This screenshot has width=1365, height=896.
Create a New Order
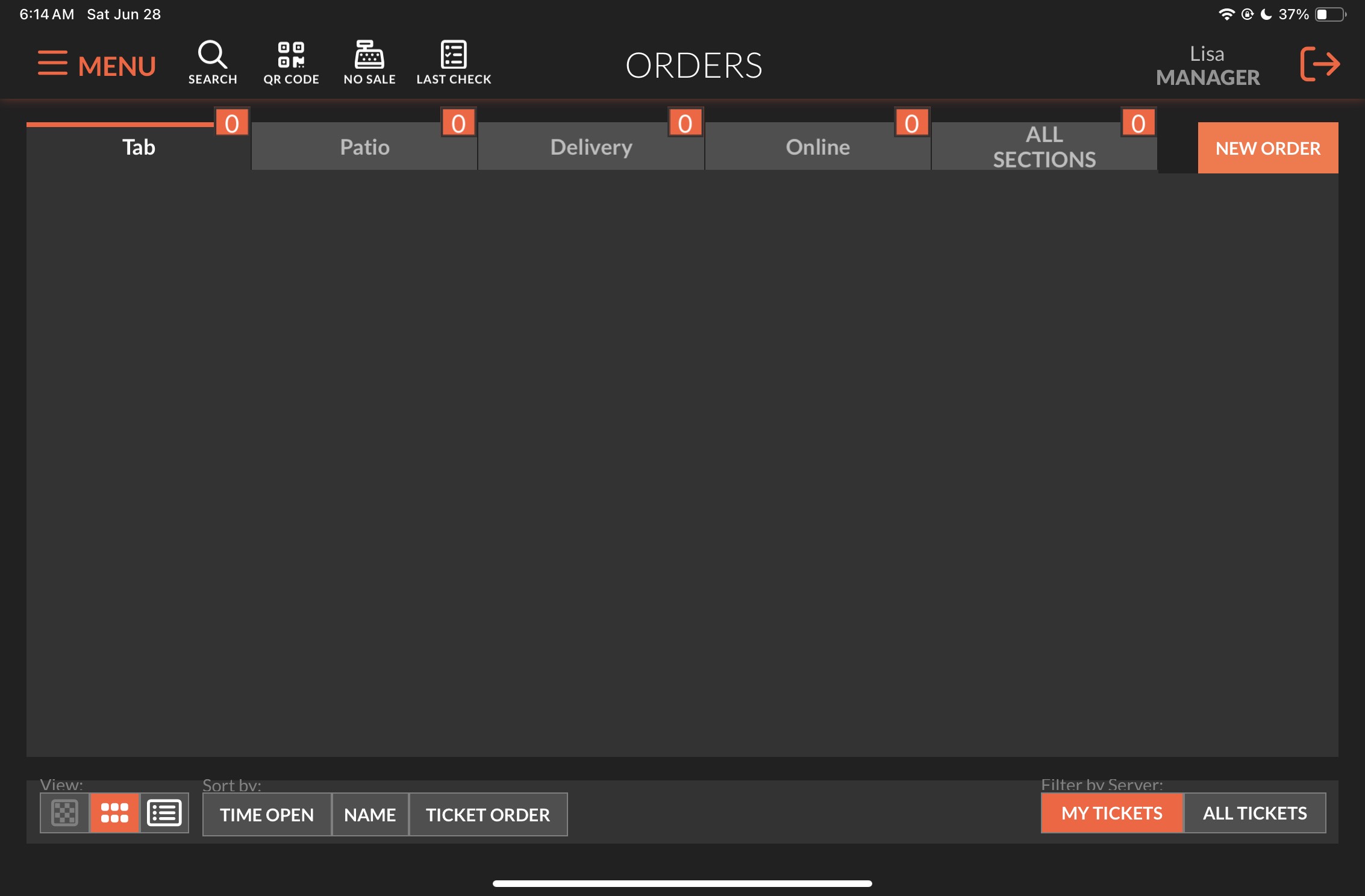tap(1267, 148)
